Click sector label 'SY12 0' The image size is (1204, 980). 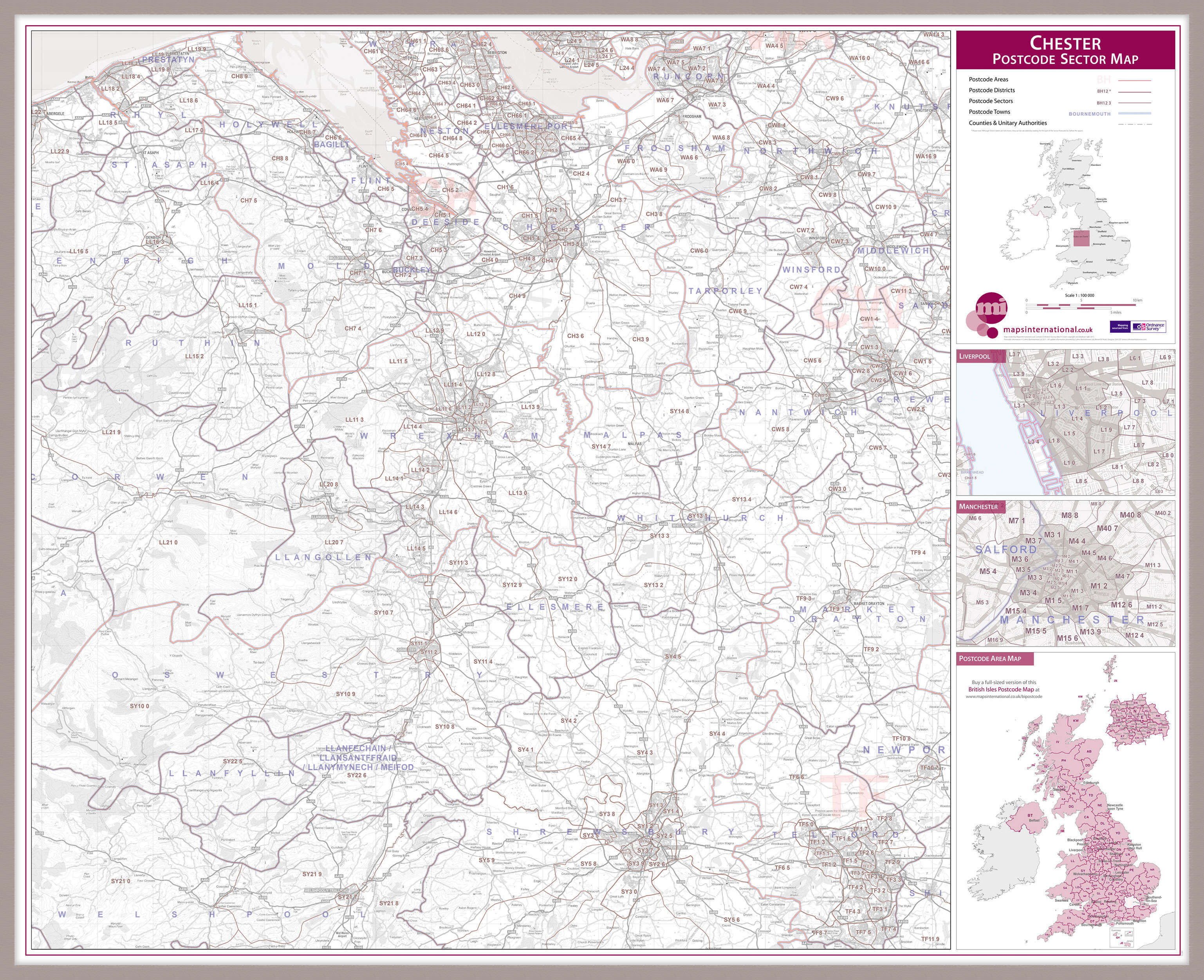(568, 578)
